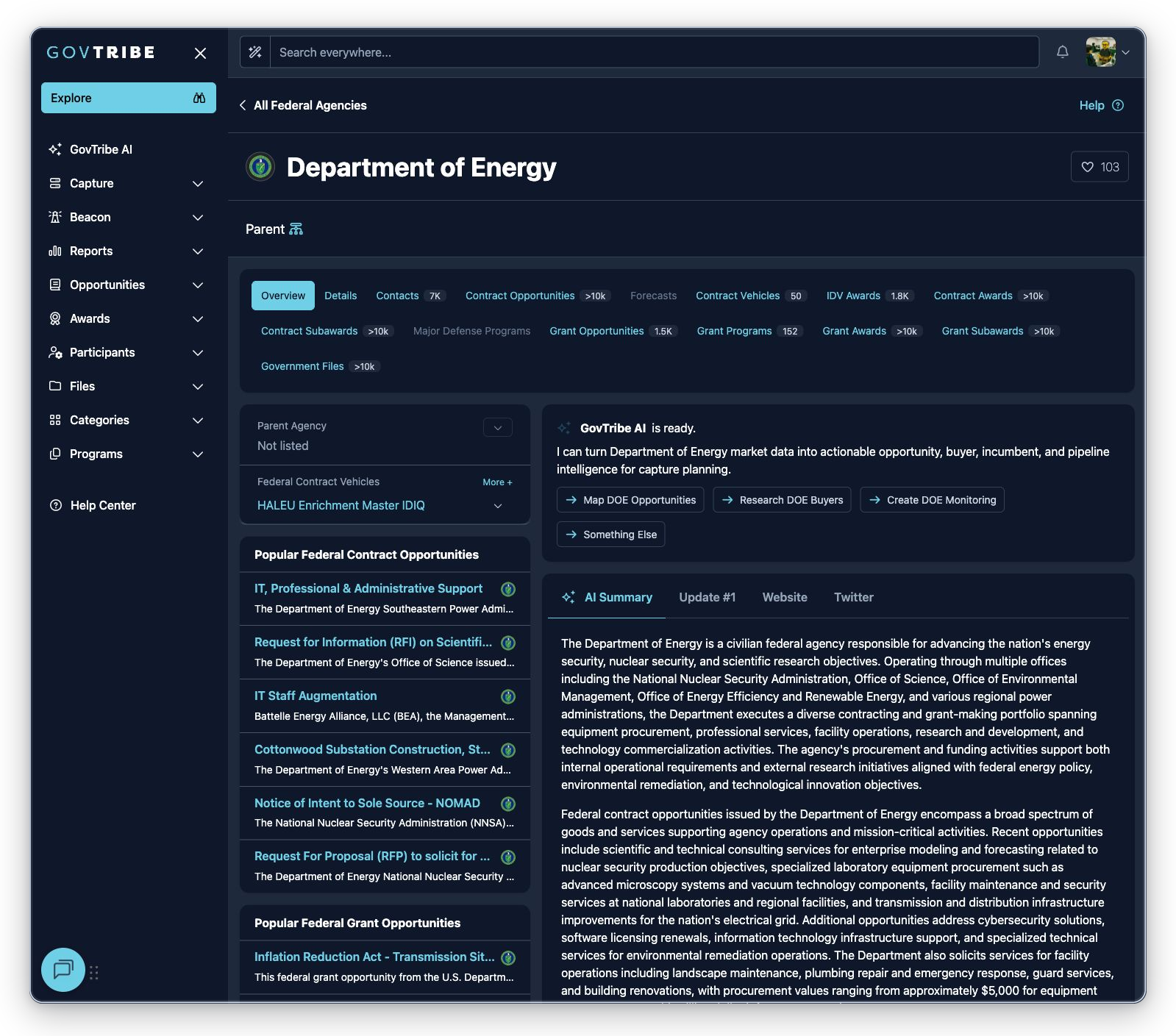Close the sidebar with the X icon
Screen dimensions: 1176x1036
pyautogui.click(x=200, y=53)
